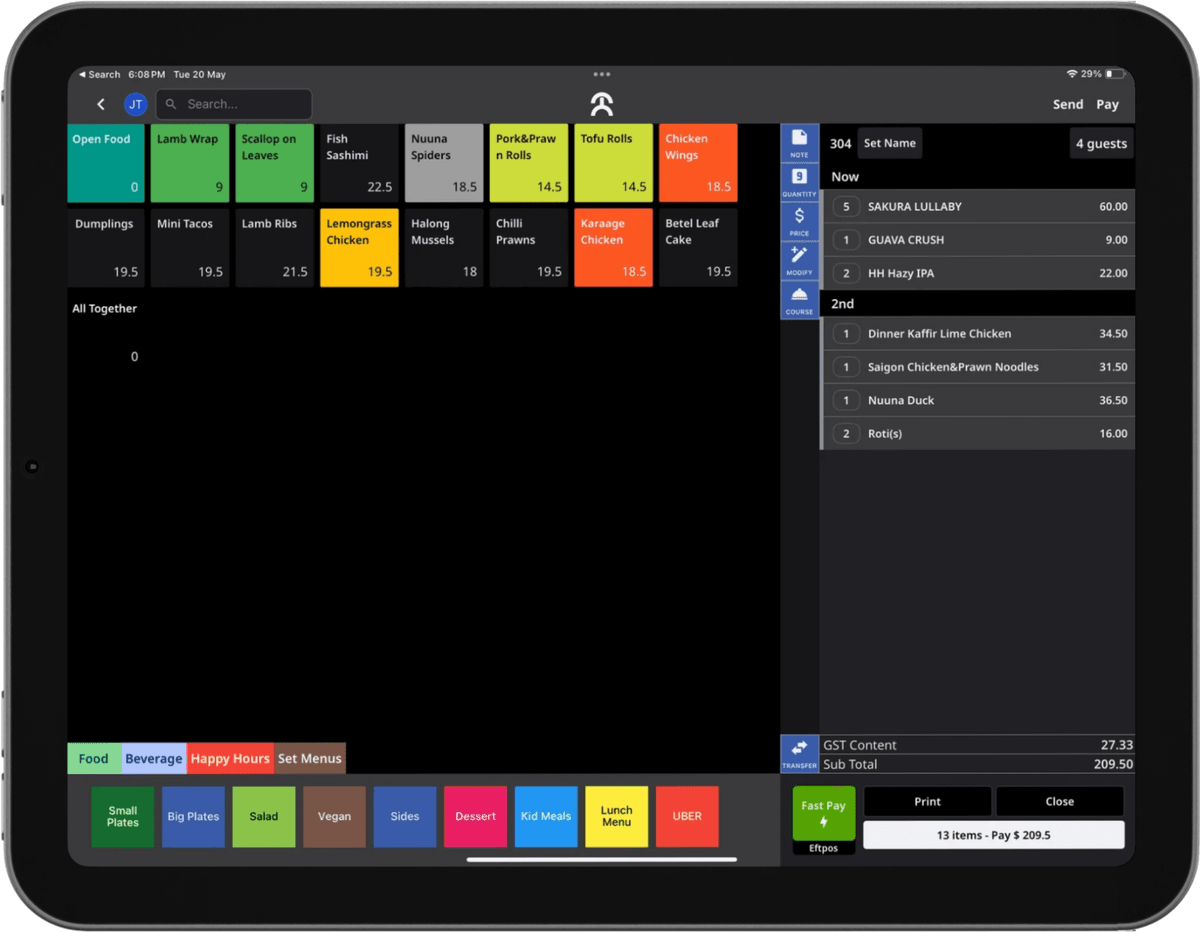Select Roti(s) order line
Viewport: 1200px width, 932px height.
click(978, 433)
